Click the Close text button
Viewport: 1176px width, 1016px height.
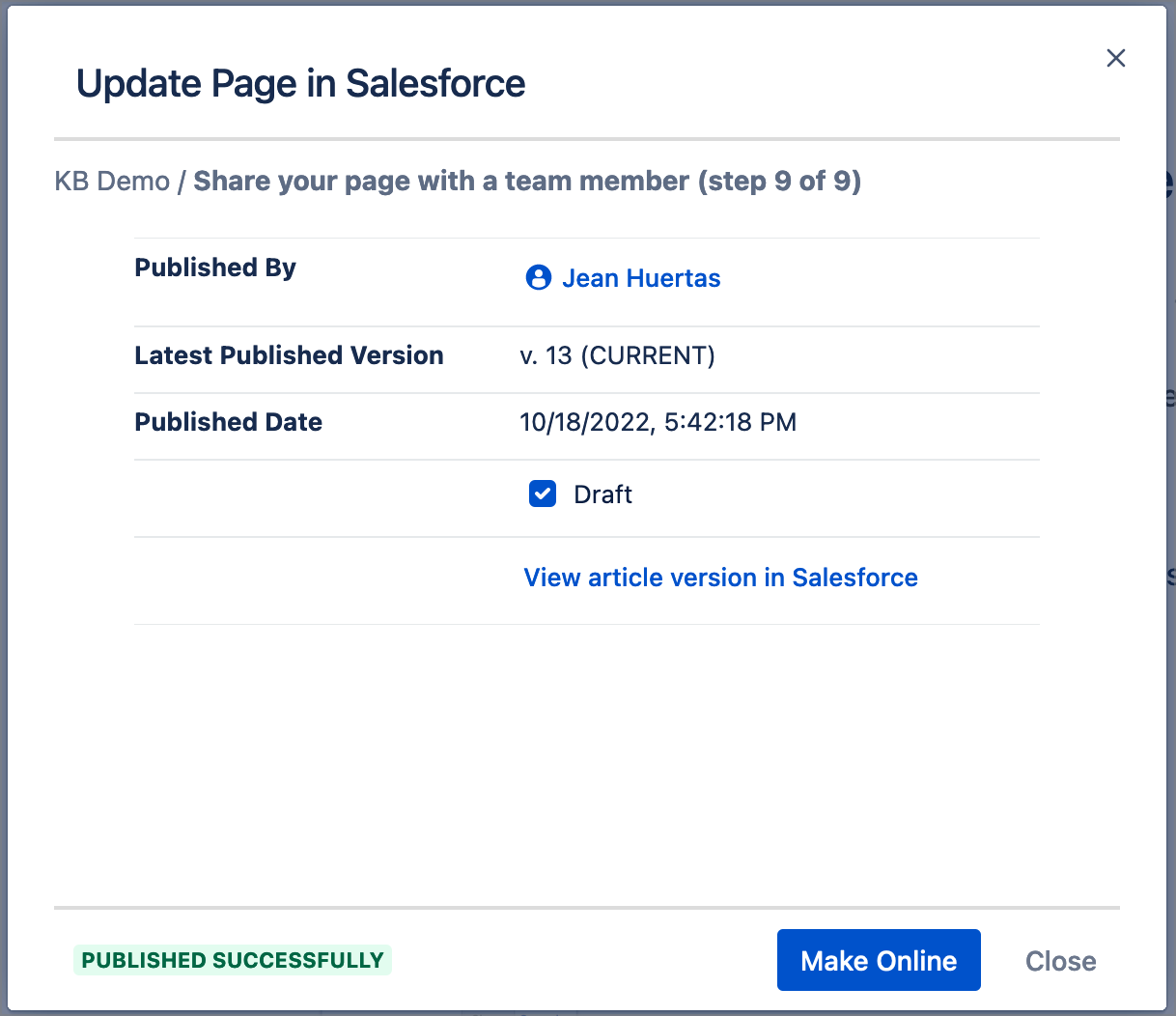(1060, 961)
